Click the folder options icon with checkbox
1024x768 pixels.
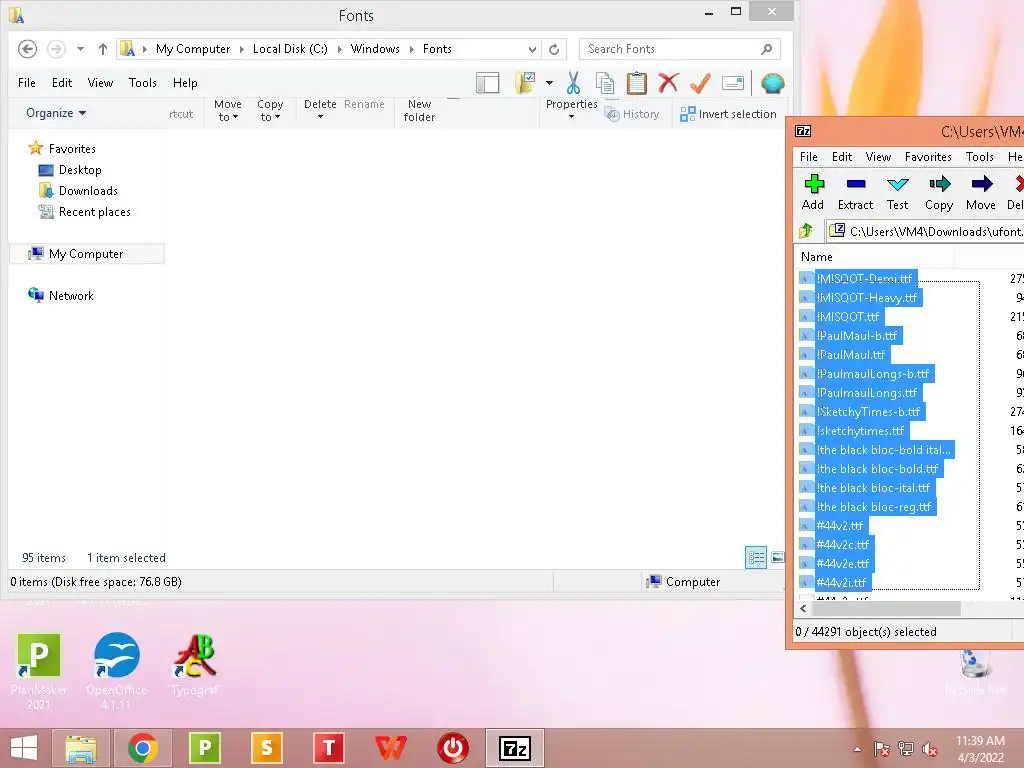pyautogui.click(x=525, y=83)
